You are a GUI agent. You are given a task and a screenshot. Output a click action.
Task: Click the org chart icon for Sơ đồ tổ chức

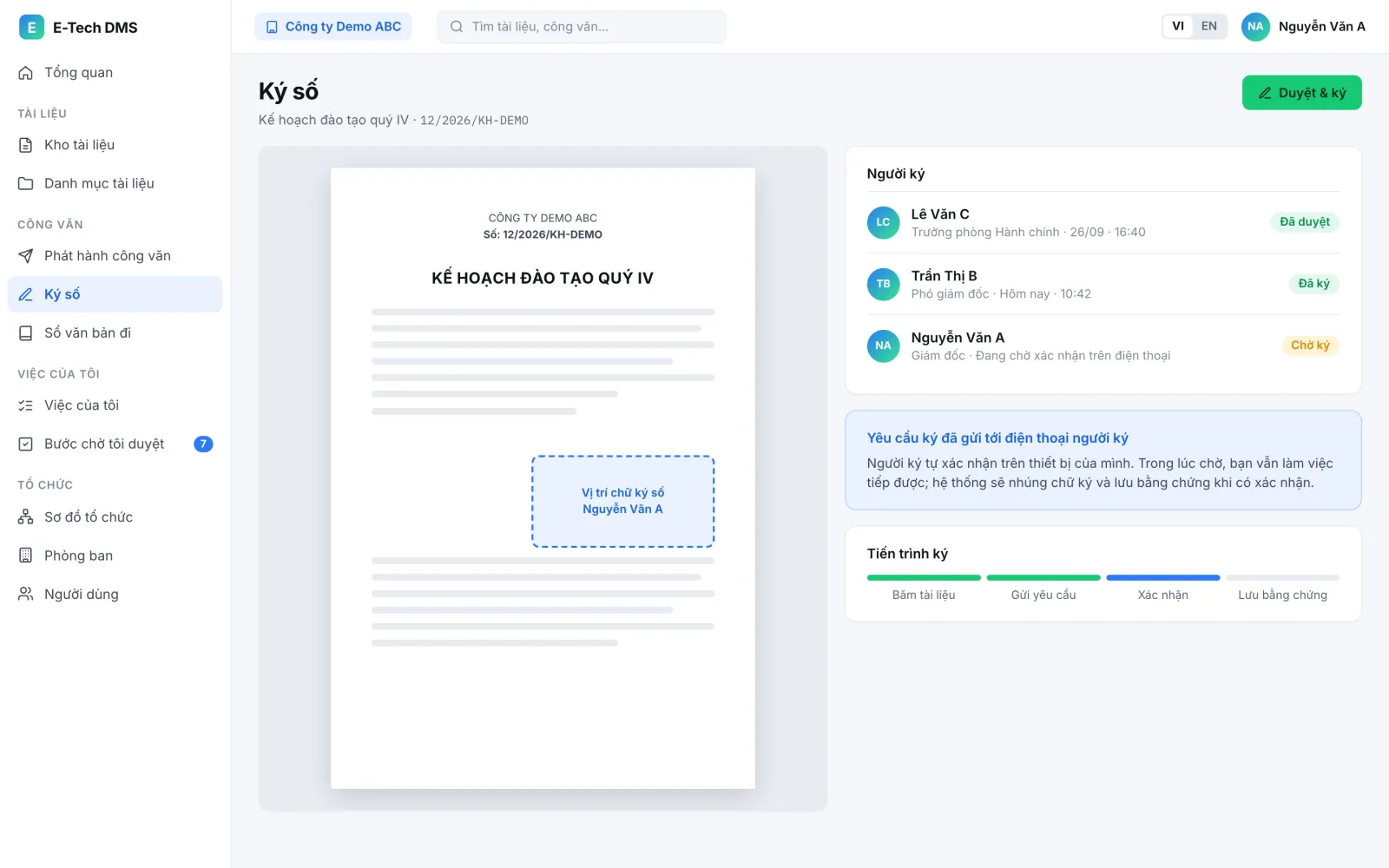[26, 517]
